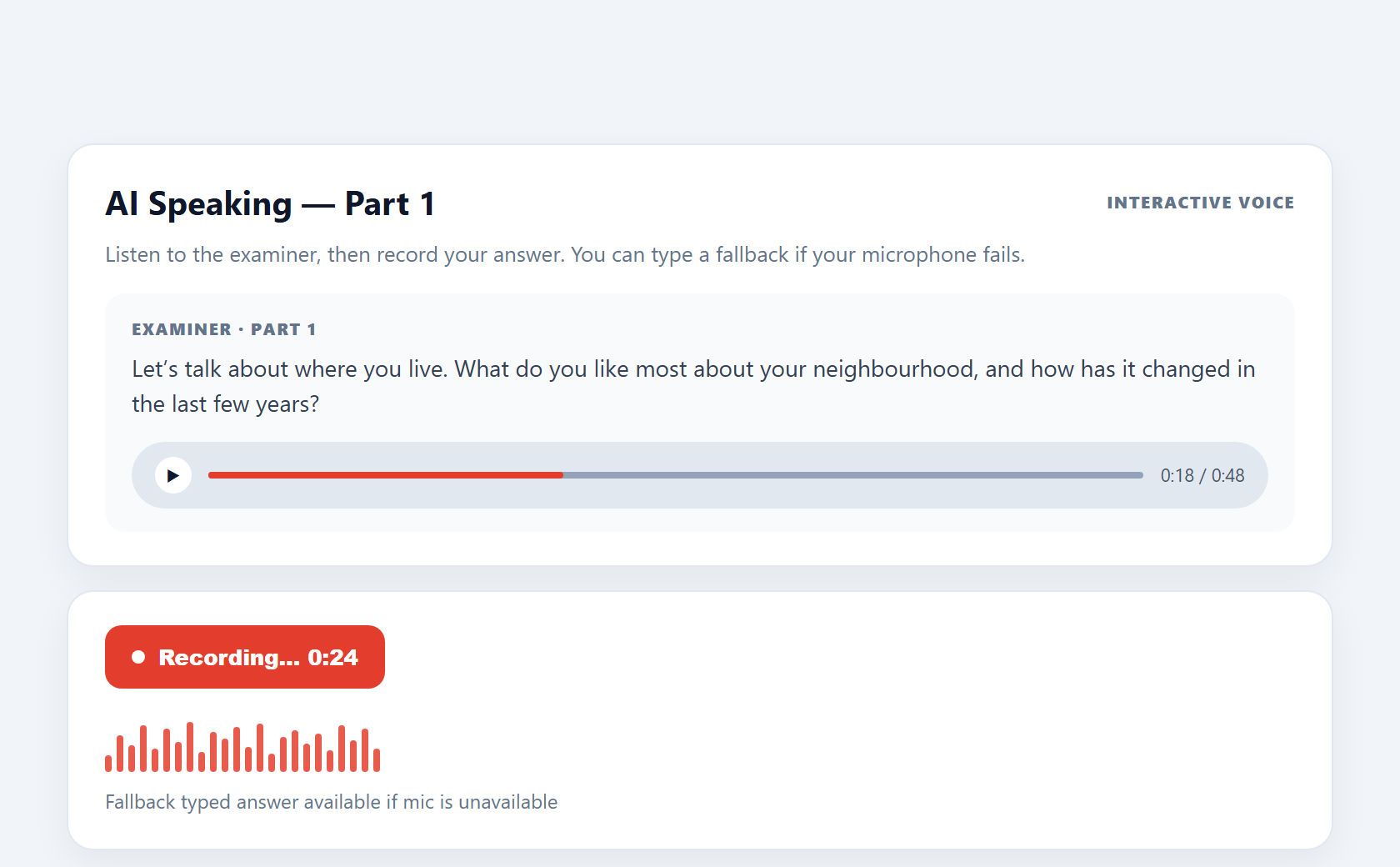
Task: Click the first bar of the red waveform
Action: pos(108,763)
